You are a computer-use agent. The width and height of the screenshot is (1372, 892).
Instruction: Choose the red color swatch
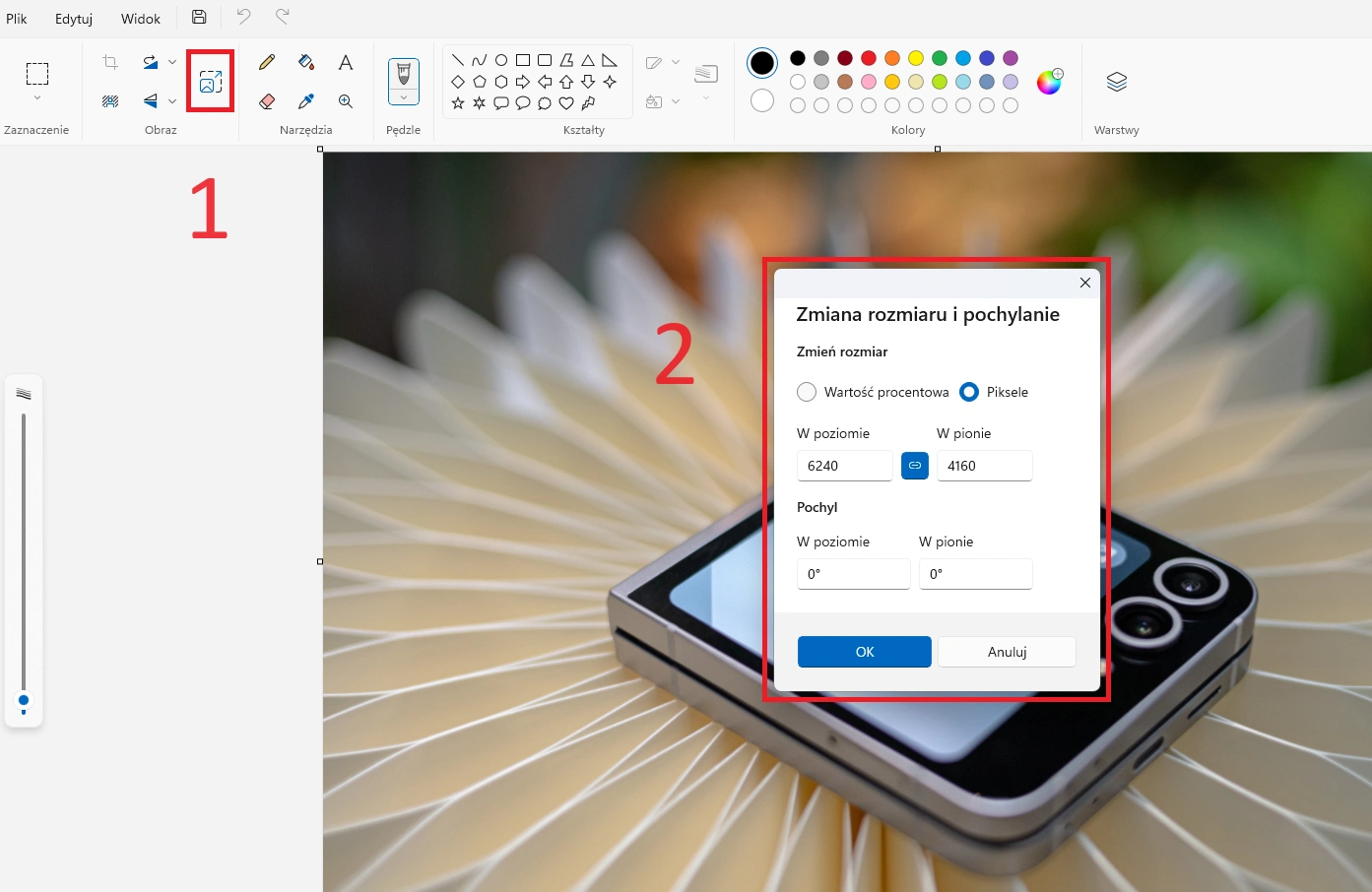point(869,58)
